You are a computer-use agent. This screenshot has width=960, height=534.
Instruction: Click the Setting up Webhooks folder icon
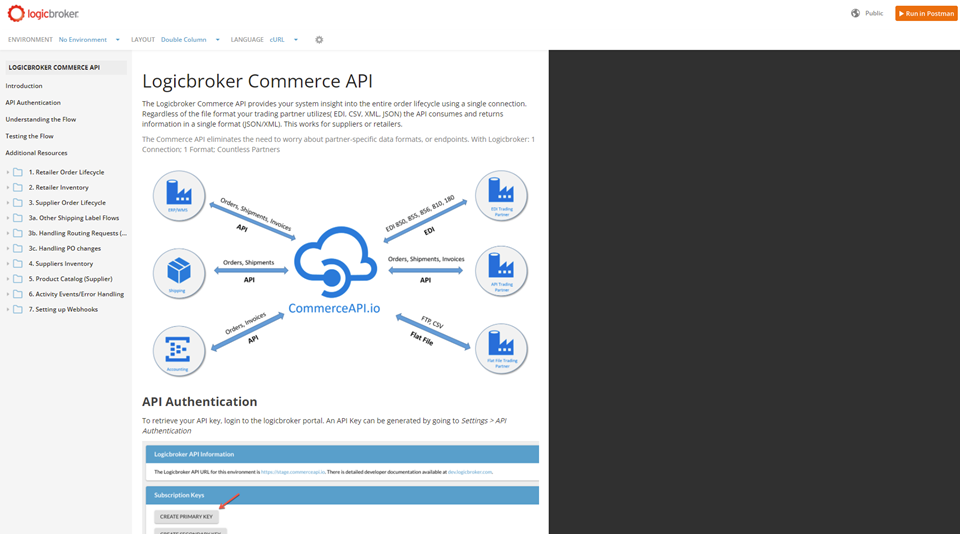[x=18, y=310]
